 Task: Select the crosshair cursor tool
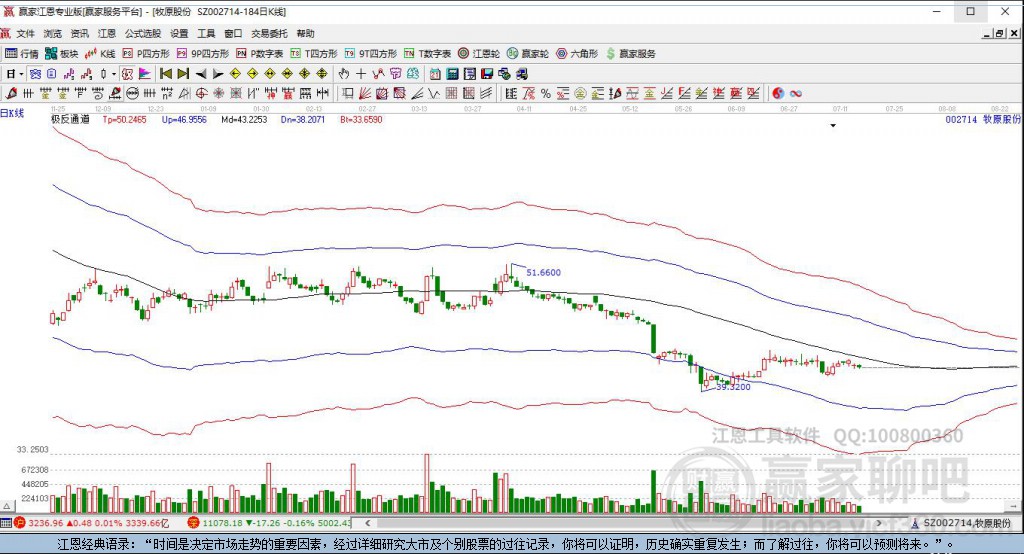(360, 74)
